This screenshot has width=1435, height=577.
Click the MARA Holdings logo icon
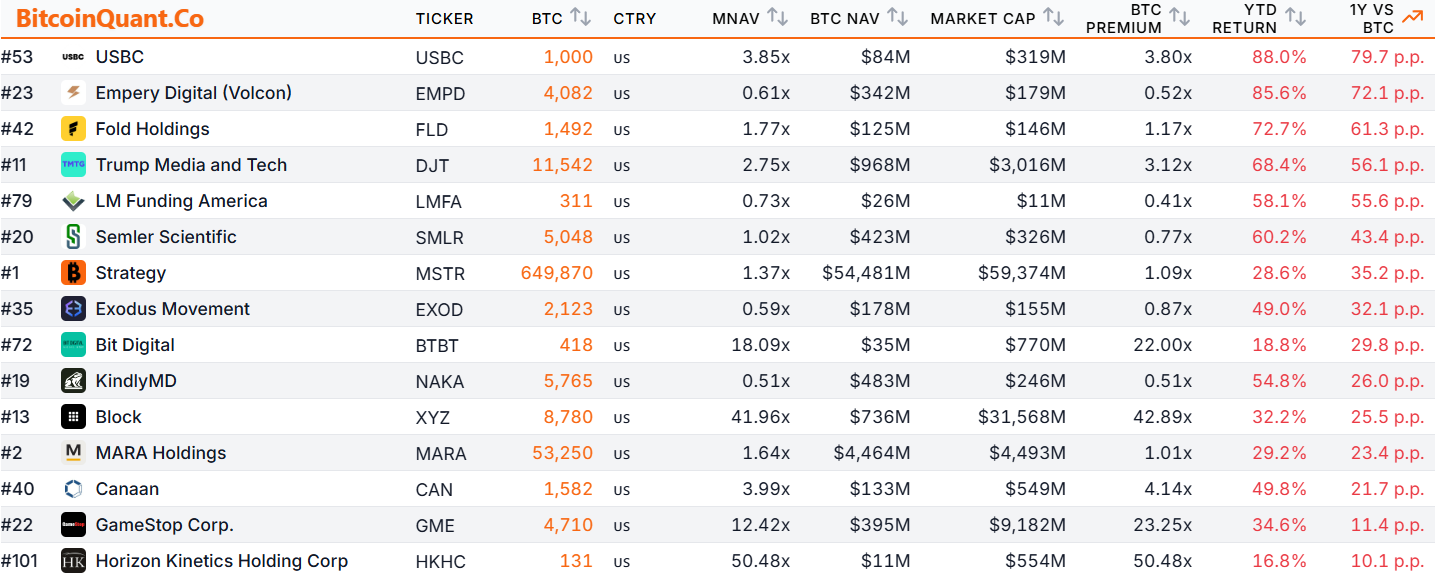tap(72, 452)
